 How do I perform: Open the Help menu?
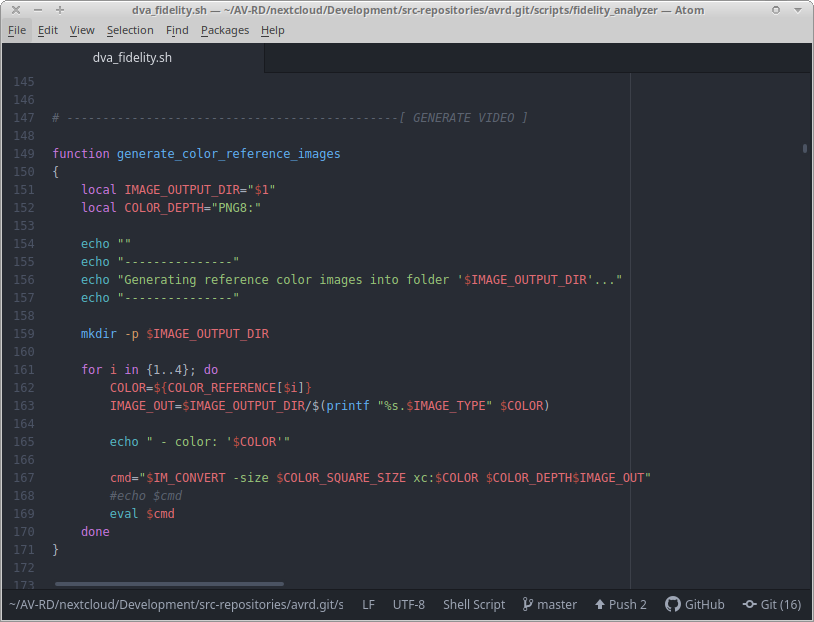[x=272, y=30]
